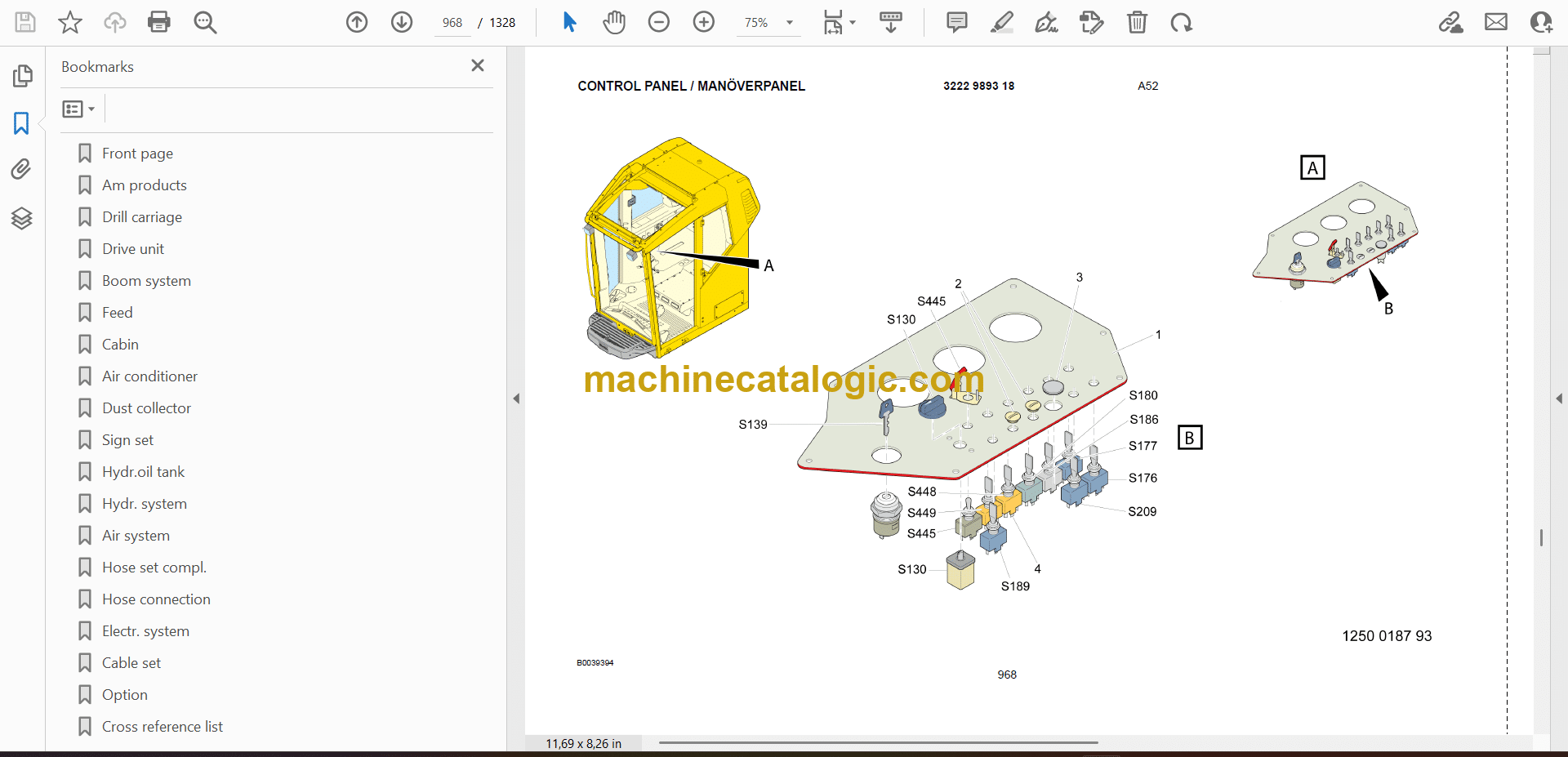Toggle Page Thumbnails panel in sidebar
The image size is (1568, 757).
22,76
